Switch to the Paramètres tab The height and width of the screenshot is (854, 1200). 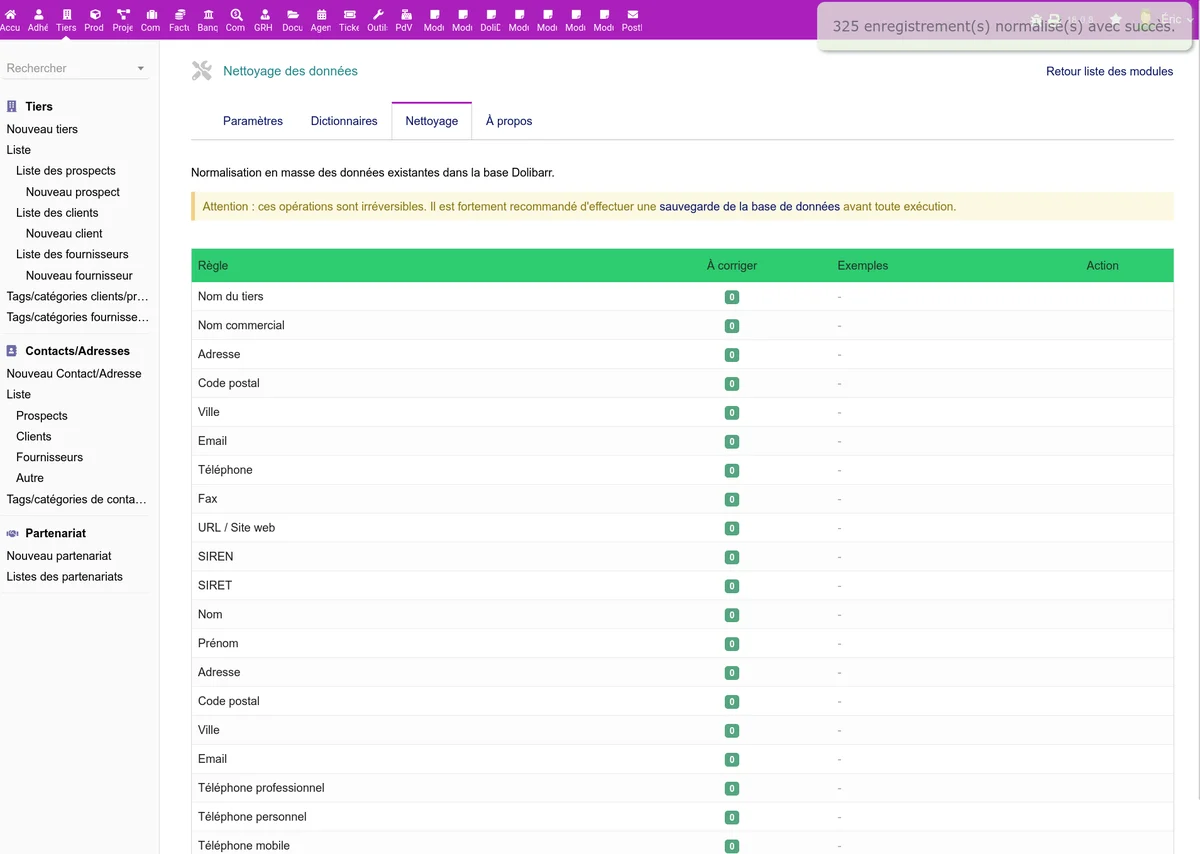point(253,121)
